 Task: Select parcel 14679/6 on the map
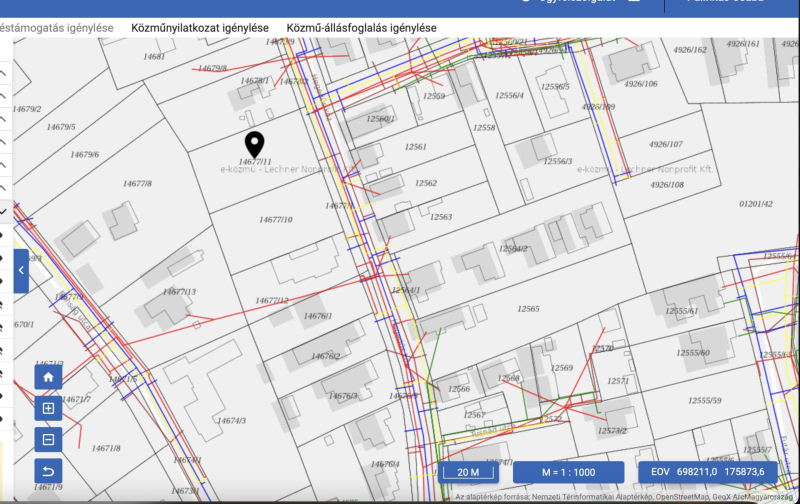(84, 155)
